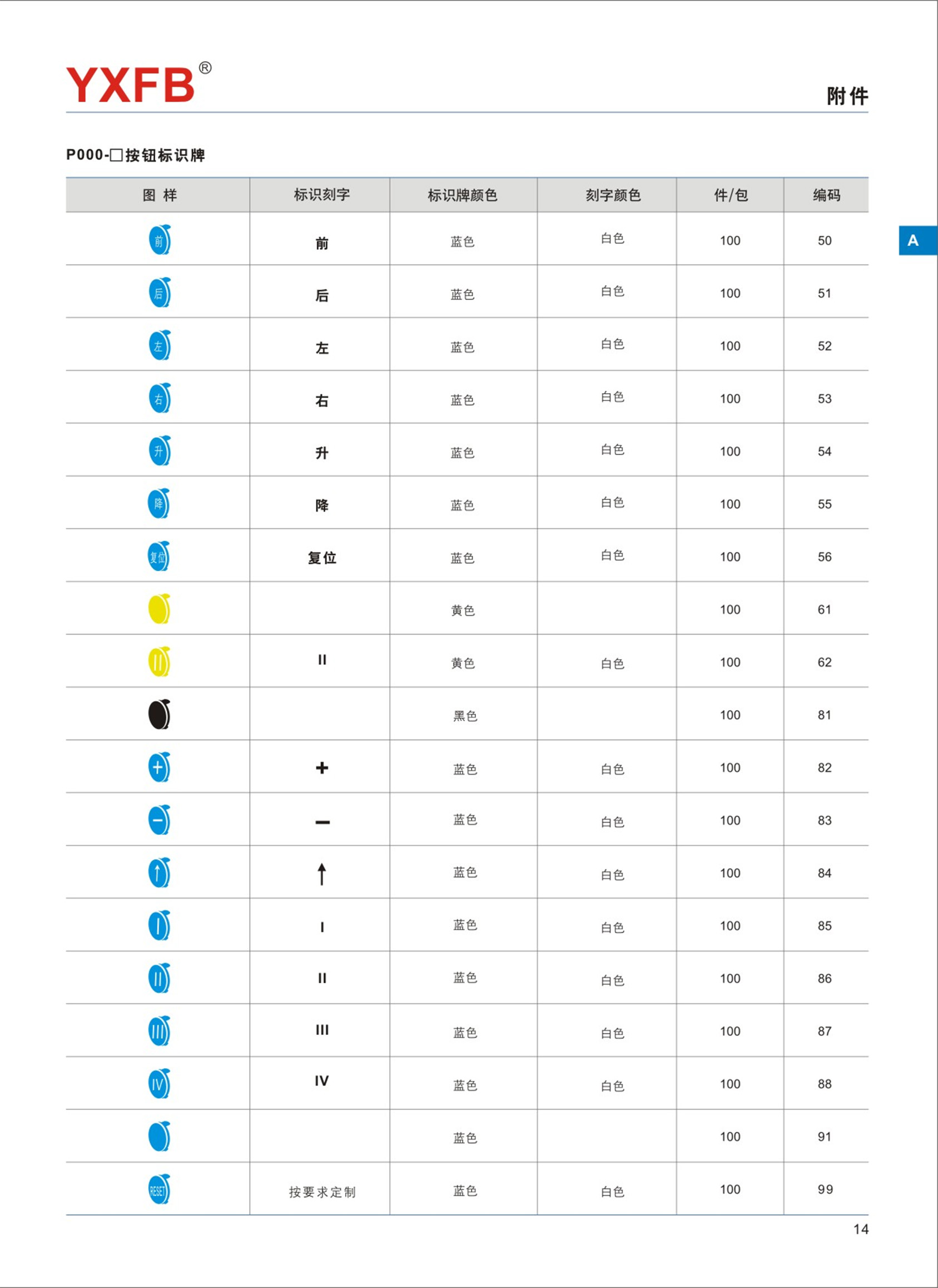Select the blue 后 label plate icon
The image size is (938, 1288).
click(160, 293)
